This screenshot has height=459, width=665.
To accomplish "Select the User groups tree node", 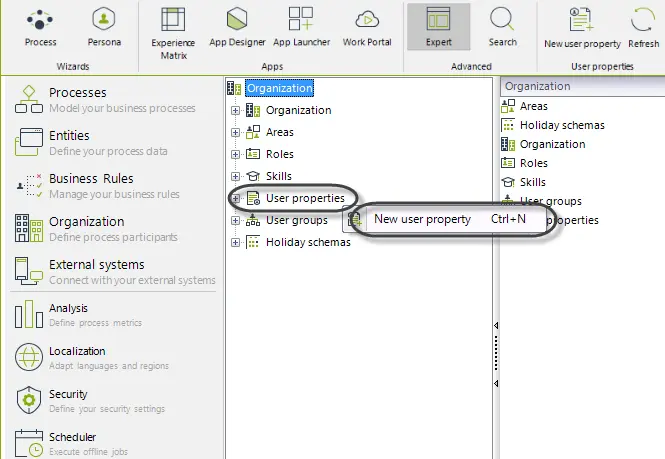I will coord(296,221).
